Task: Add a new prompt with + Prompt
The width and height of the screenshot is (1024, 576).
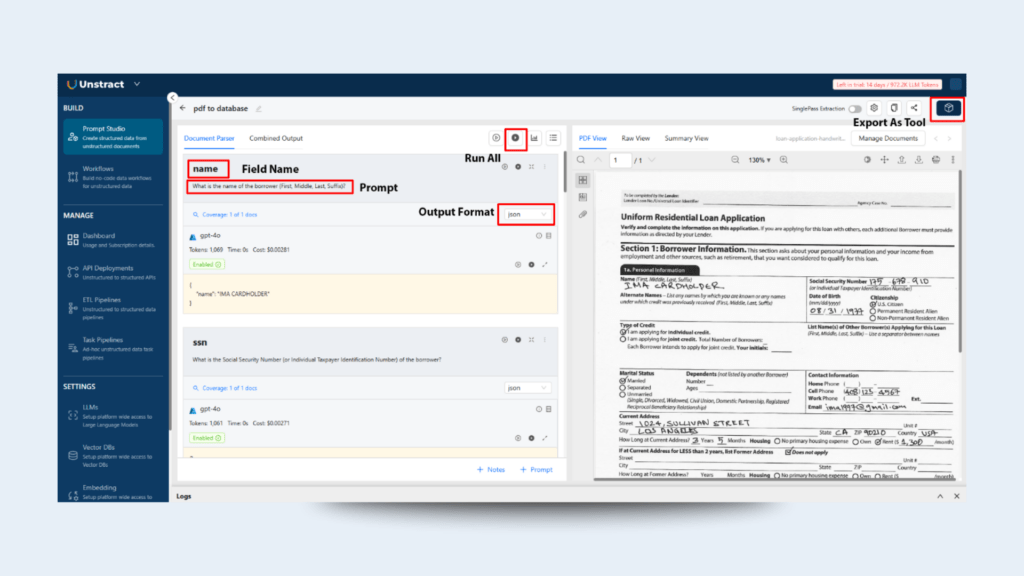Action: click(536, 469)
